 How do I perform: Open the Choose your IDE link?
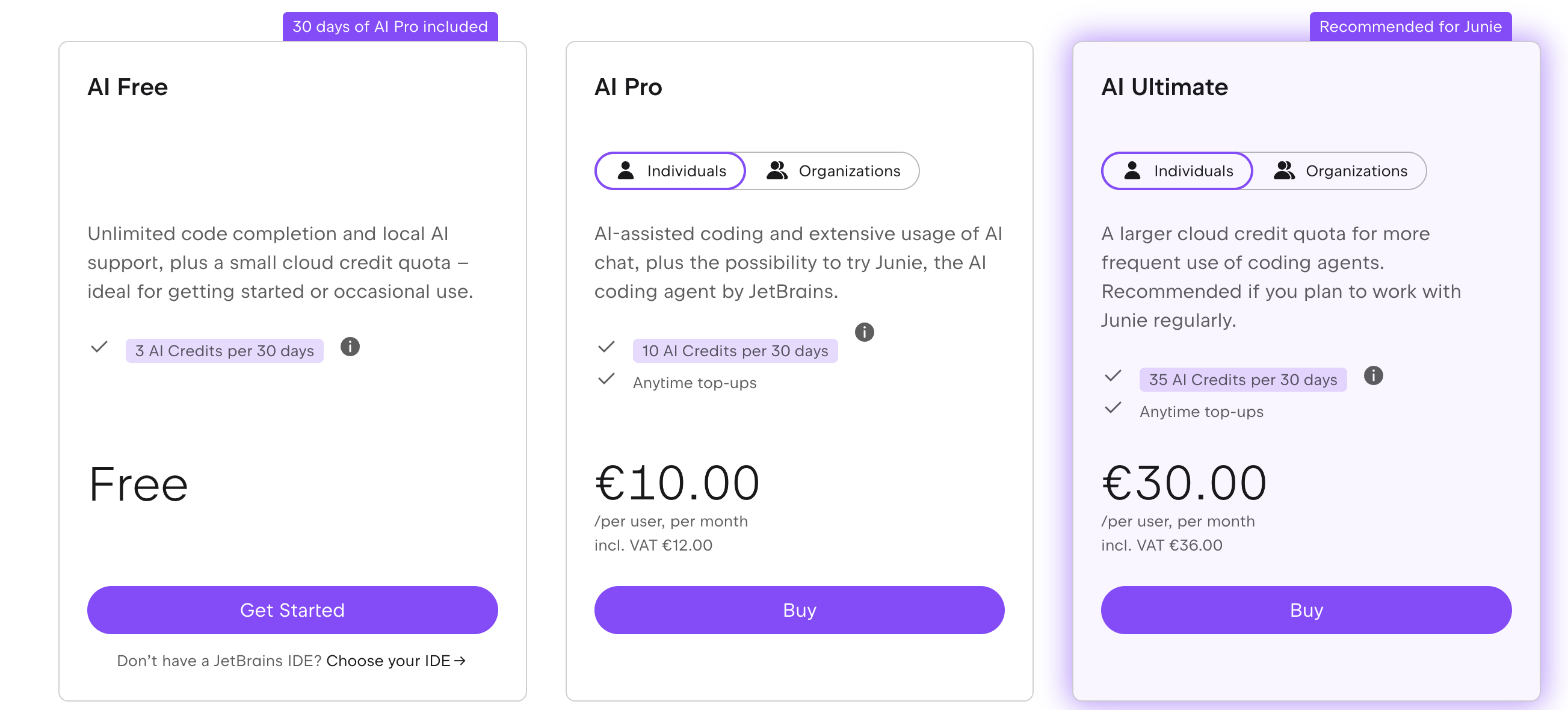388,661
